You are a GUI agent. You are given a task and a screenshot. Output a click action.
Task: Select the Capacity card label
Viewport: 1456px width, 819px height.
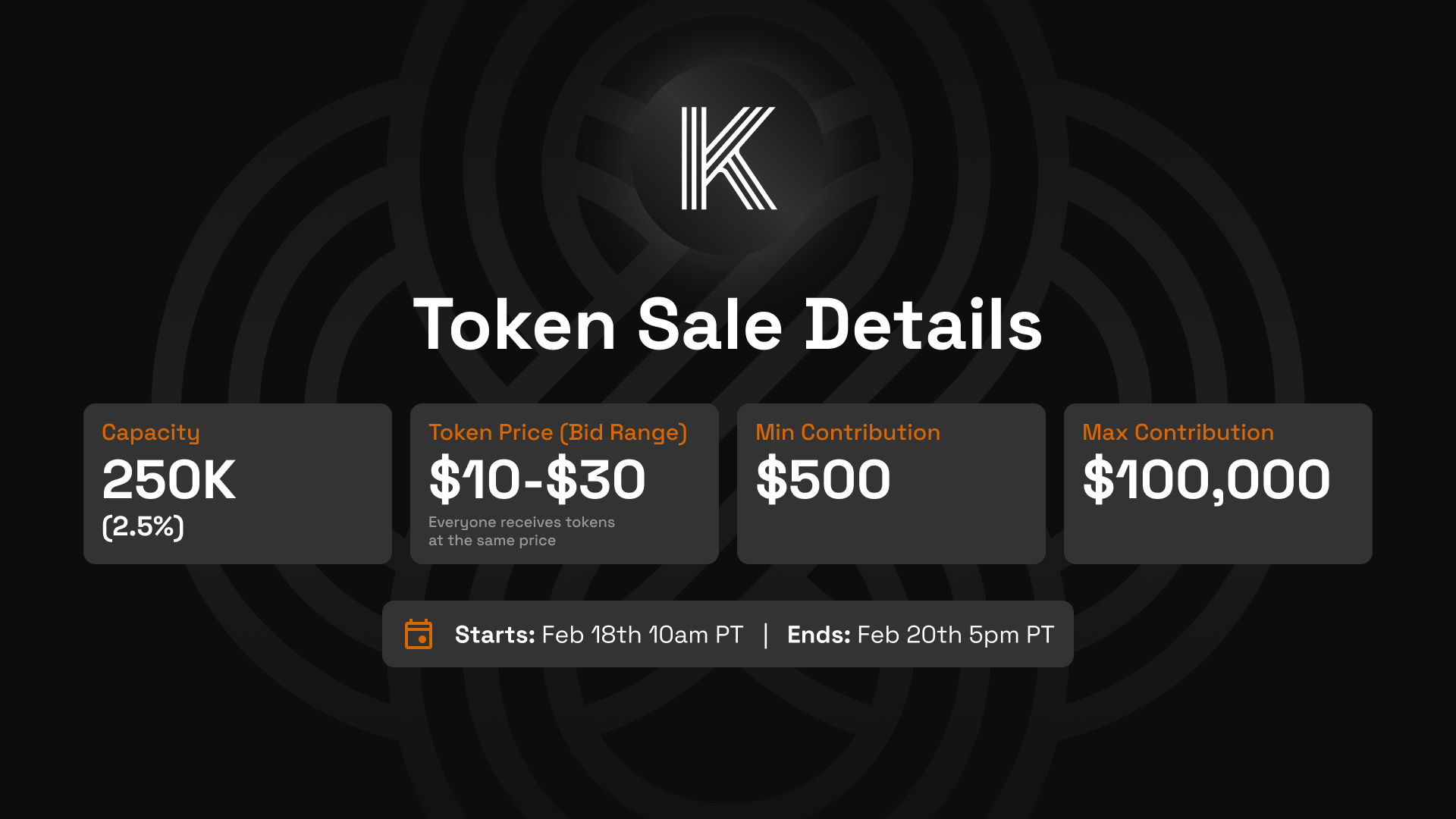(151, 432)
